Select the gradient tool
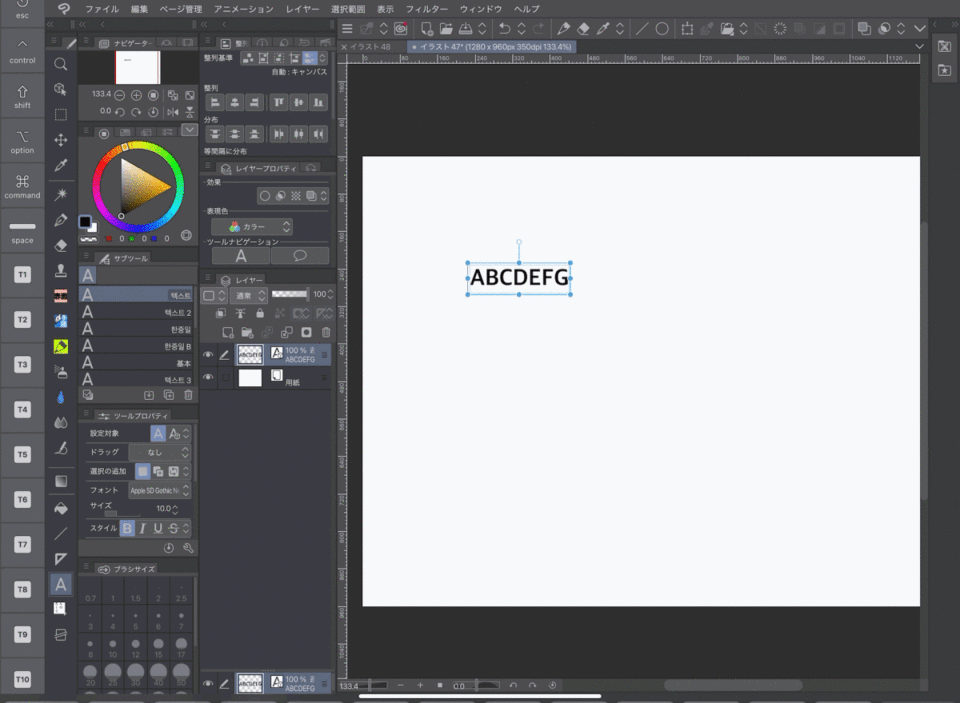Screen dimensions: 960x703 click(60, 481)
